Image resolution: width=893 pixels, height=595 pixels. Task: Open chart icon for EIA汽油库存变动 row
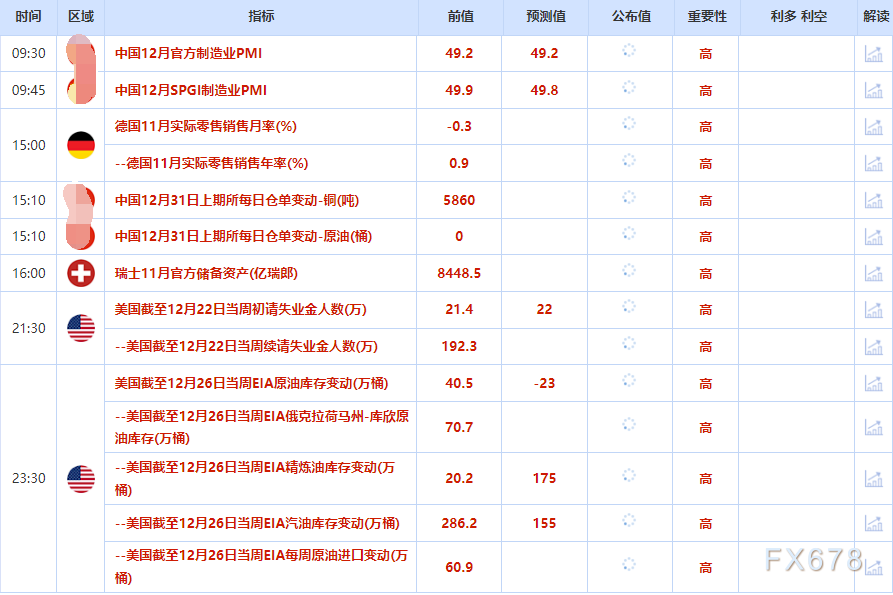click(x=874, y=523)
